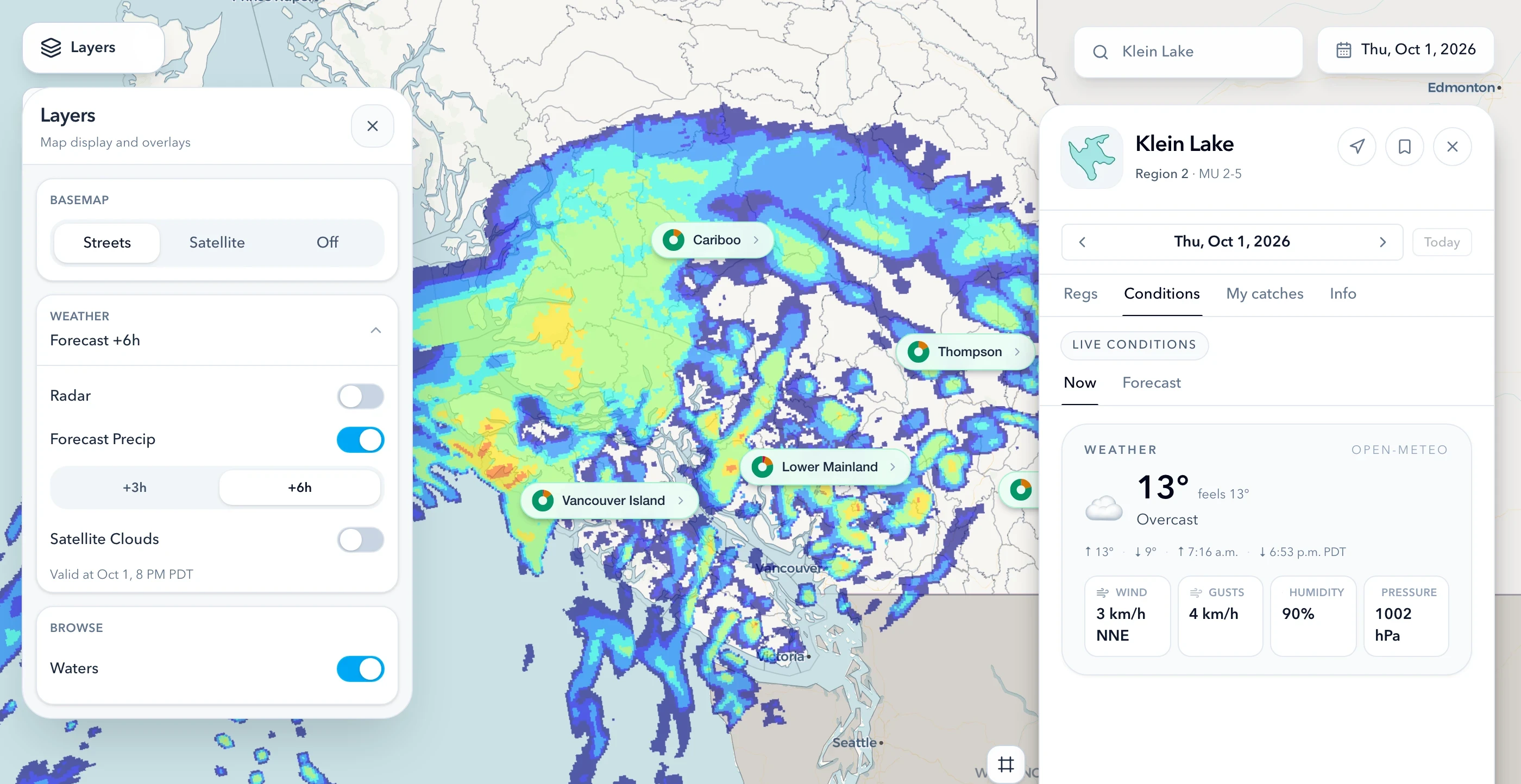The image size is (1521, 784).
Task: Turn off the Waters browse switch
Action: (x=360, y=669)
